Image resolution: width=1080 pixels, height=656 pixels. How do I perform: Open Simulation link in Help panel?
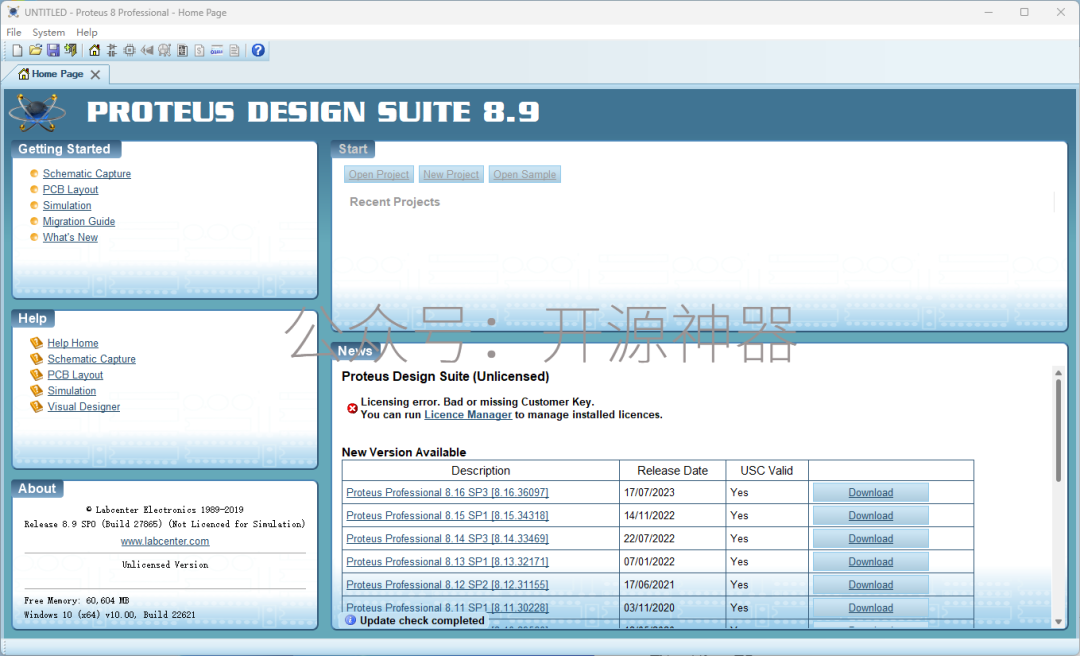(x=72, y=391)
